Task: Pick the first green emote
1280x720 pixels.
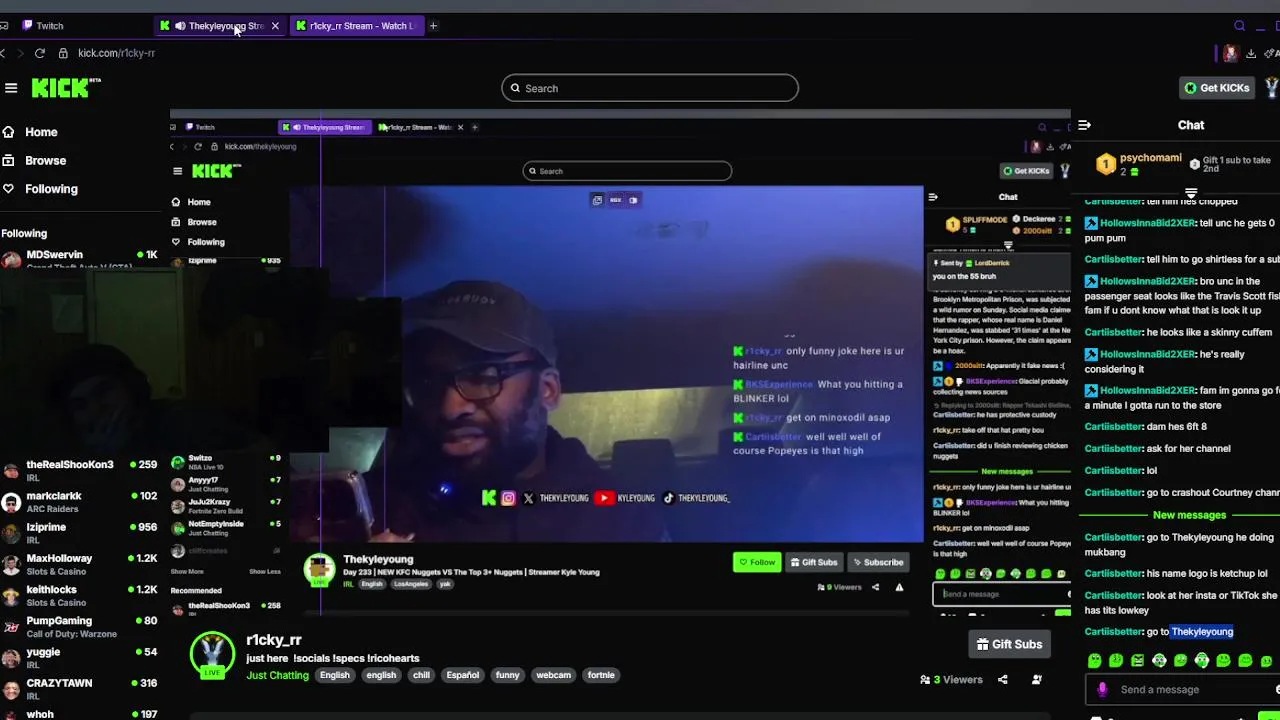Action: pos(1094,661)
